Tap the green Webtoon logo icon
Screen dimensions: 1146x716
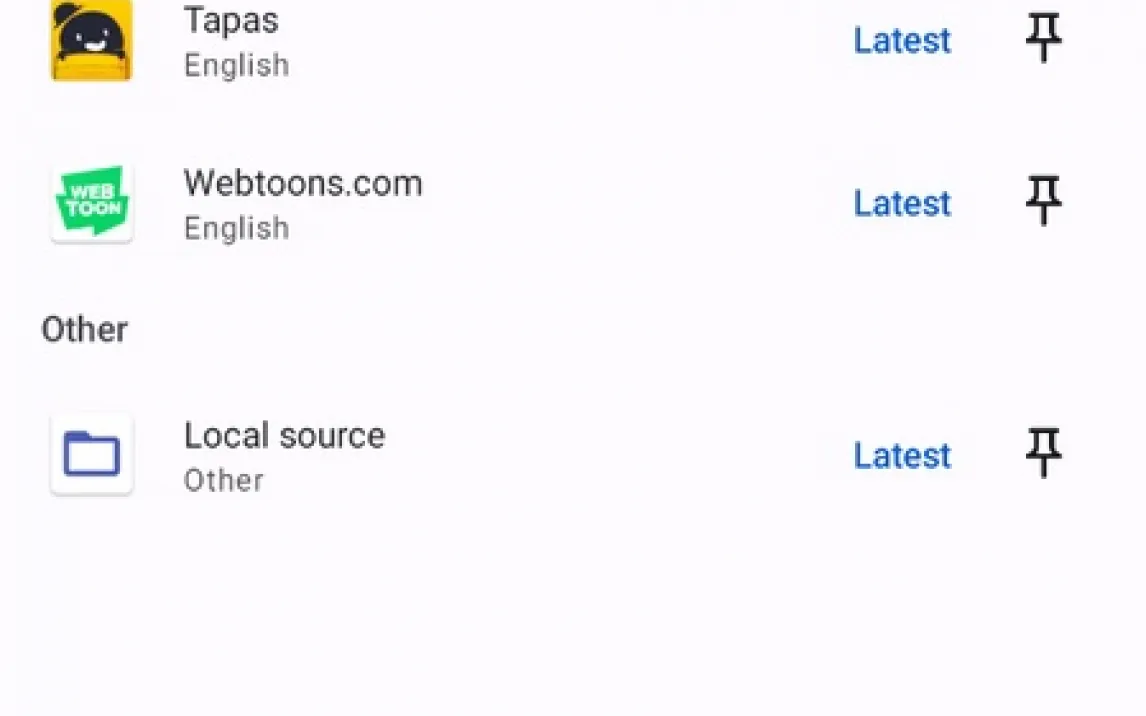pyautogui.click(x=91, y=202)
